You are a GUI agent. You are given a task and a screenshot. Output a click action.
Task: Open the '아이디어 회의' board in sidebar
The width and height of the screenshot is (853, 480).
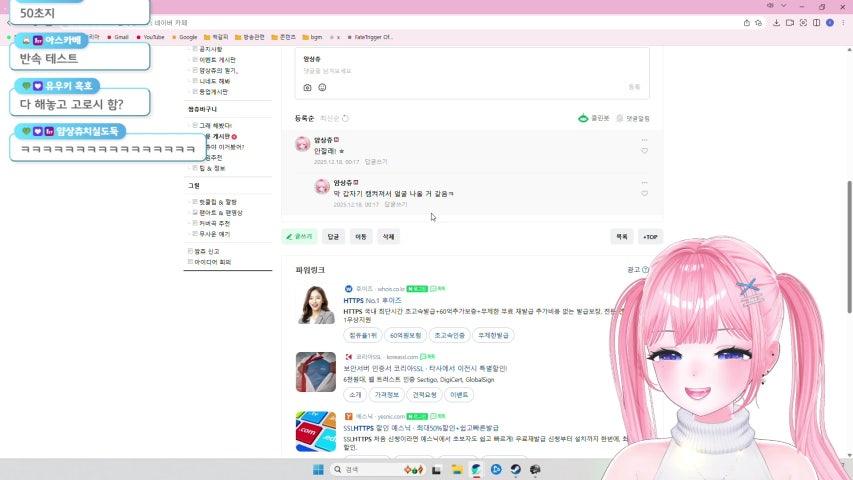pyautogui.click(x=213, y=262)
